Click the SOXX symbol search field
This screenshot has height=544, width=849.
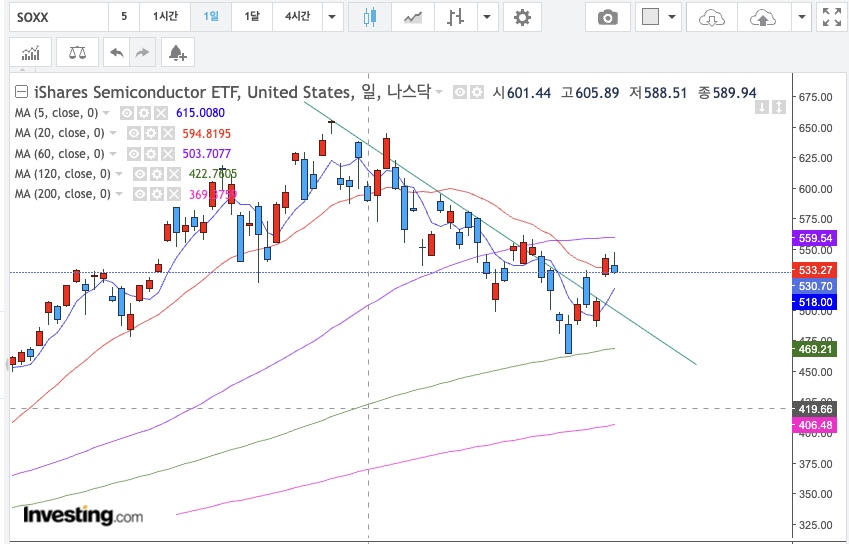(x=58, y=17)
